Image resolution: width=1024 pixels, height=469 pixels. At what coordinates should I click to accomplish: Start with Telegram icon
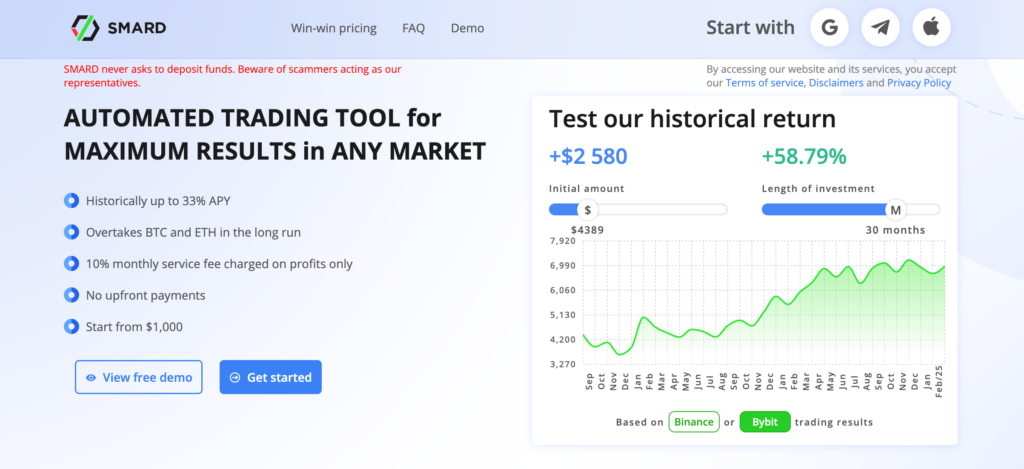tap(880, 27)
